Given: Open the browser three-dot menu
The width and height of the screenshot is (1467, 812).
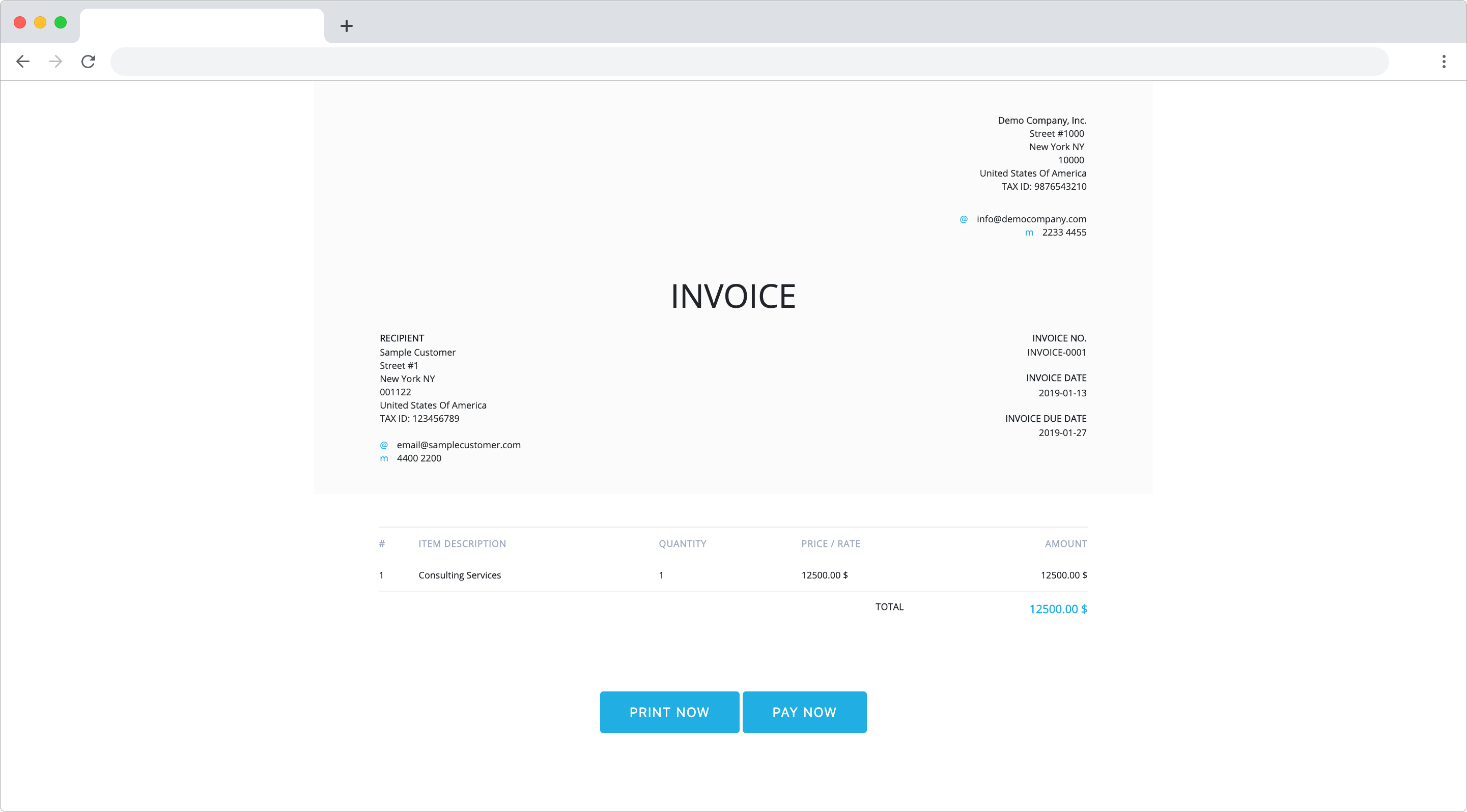Looking at the screenshot, I should 1444,62.
